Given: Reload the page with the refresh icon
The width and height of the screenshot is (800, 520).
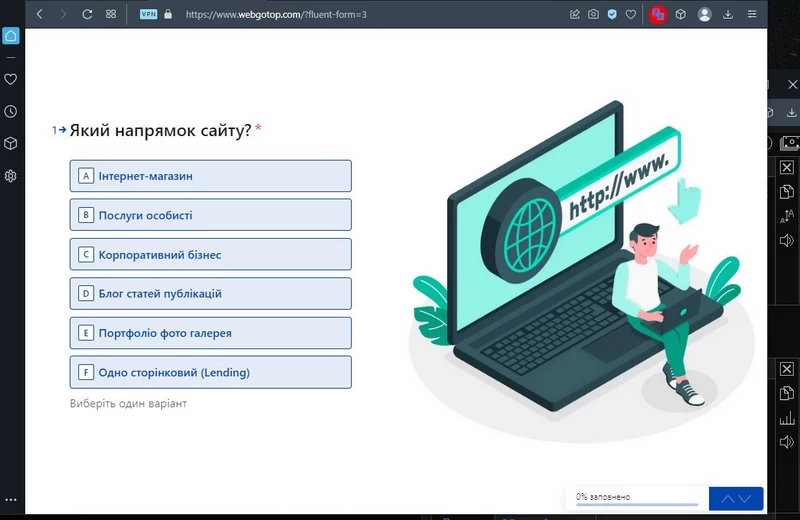Looking at the screenshot, I should coord(87,14).
